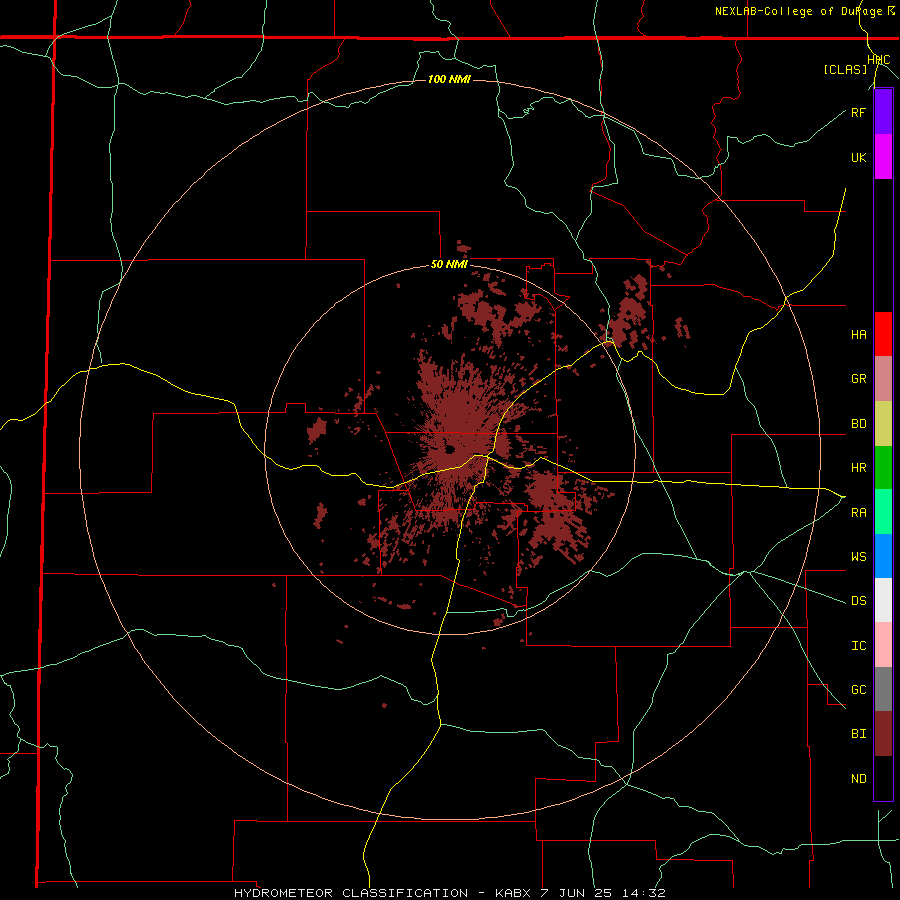Click the radar site center dot
This screenshot has height=900, width=900.
449,449
